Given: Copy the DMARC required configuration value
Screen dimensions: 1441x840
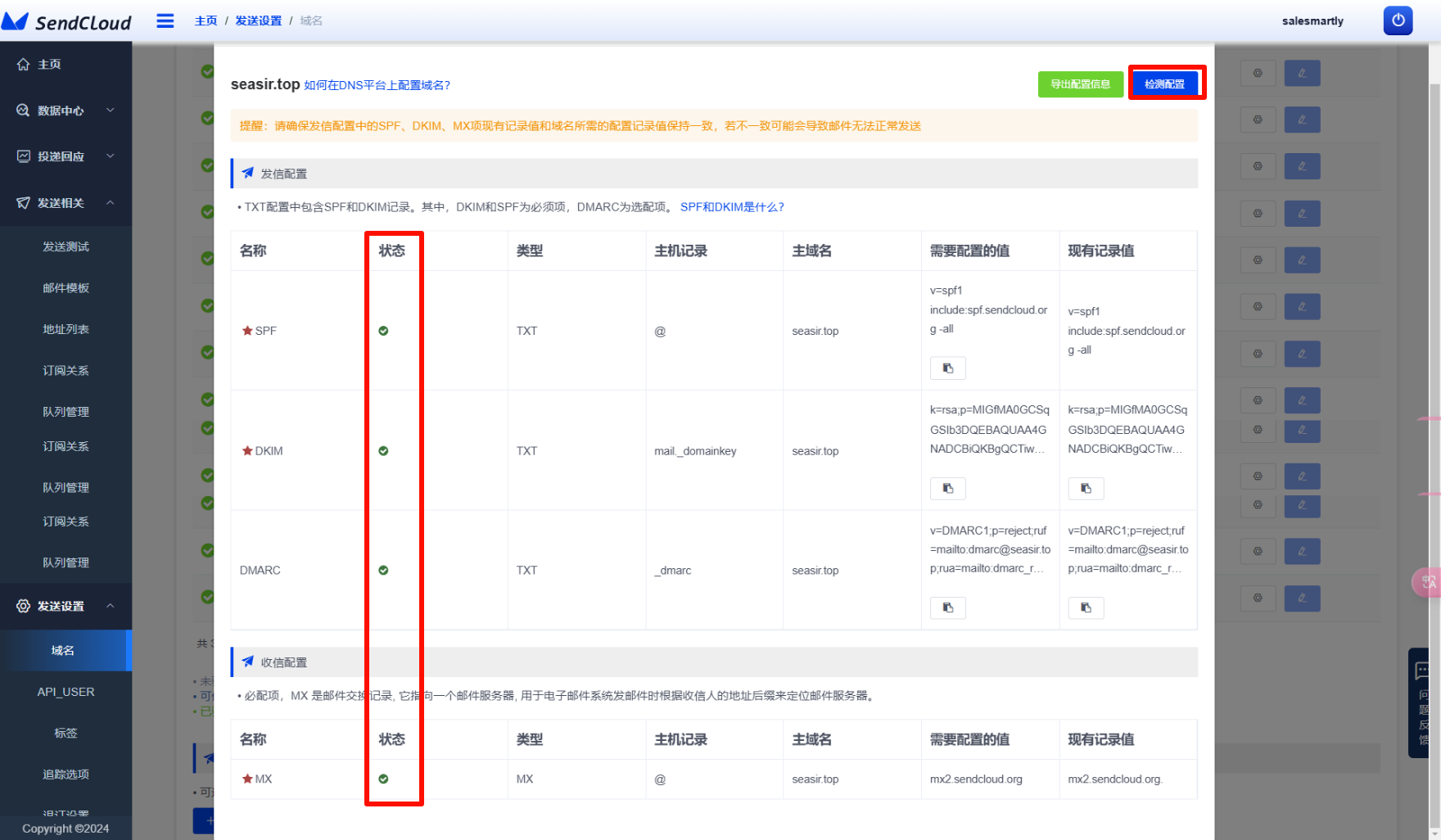Looking at the screenshot, I should [947, 607].
